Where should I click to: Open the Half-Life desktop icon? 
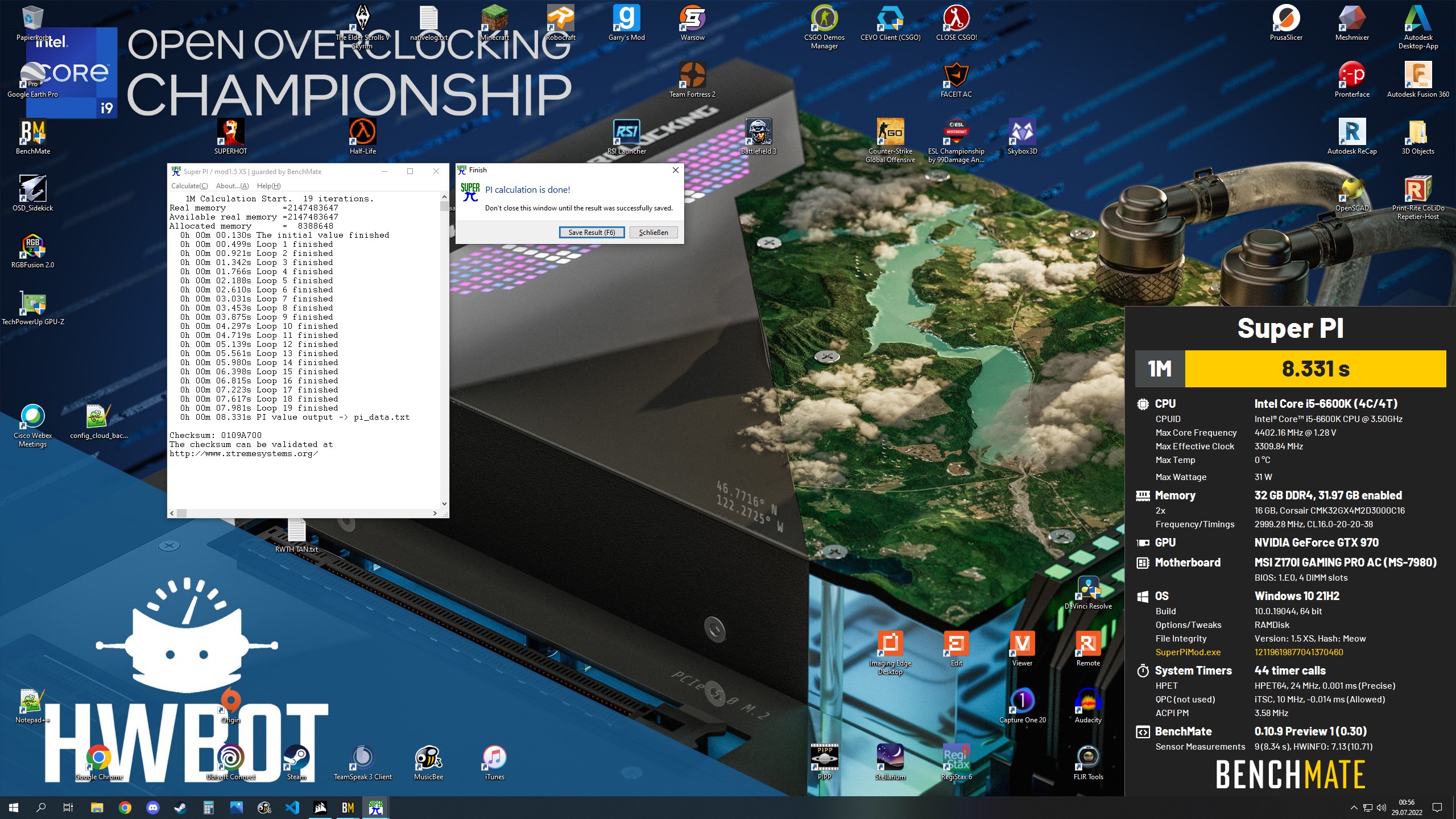click(362, 137)
